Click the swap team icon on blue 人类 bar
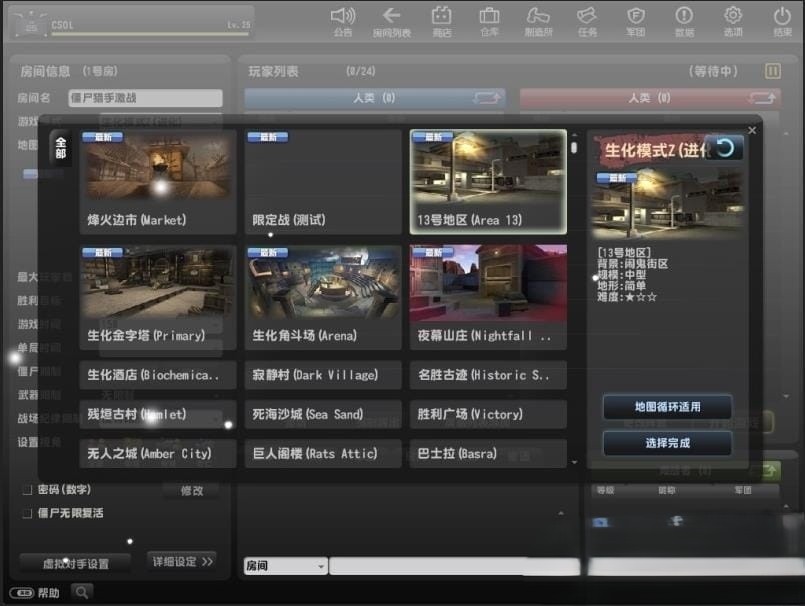Screen dimensions: 805x606 [487, 98]
